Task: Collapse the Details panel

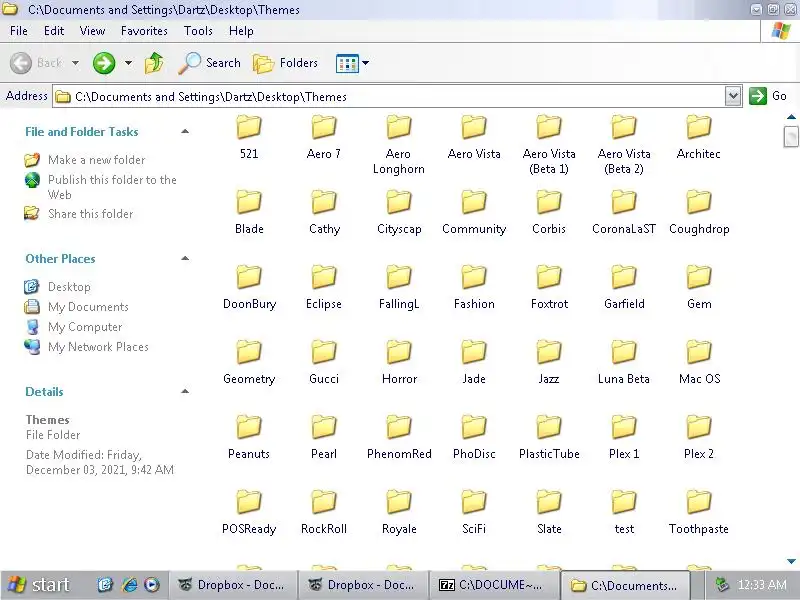Action: click(x=185, y=391)
